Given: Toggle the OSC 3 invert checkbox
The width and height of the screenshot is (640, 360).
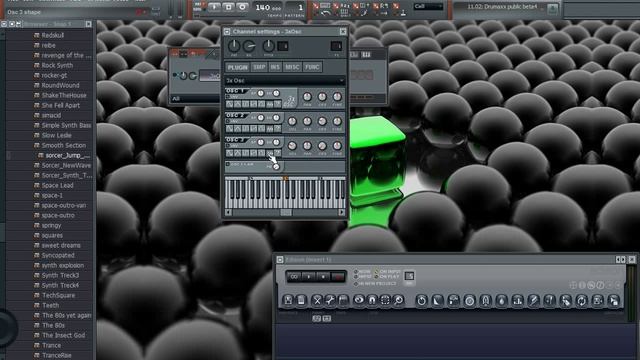Looking at the screenshot, I should [x=228, y=145].
